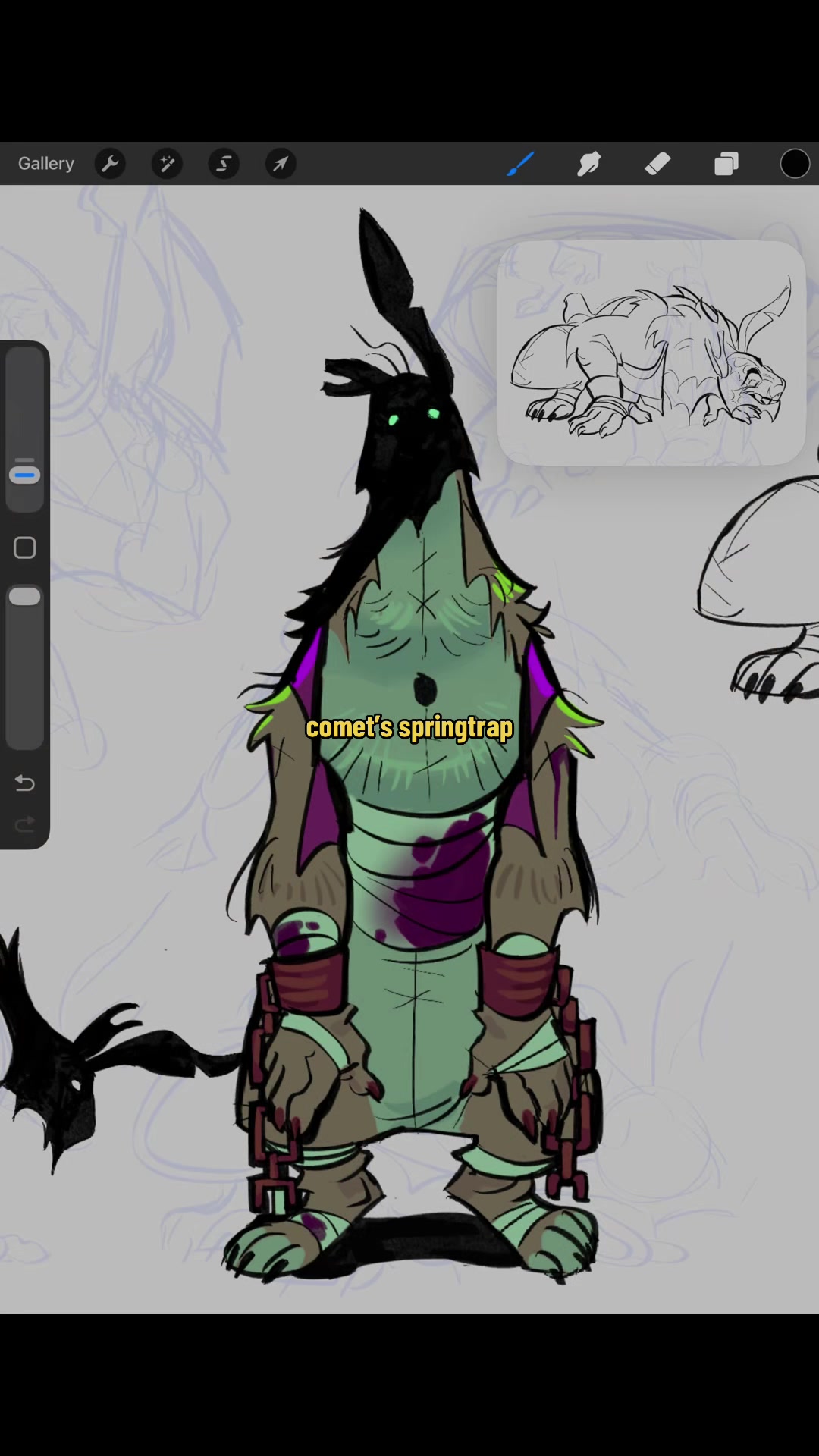The width and height of the screenshot is (819, 1456).
Task: Open the Layers panel
Action: click(x=726, y=164)
